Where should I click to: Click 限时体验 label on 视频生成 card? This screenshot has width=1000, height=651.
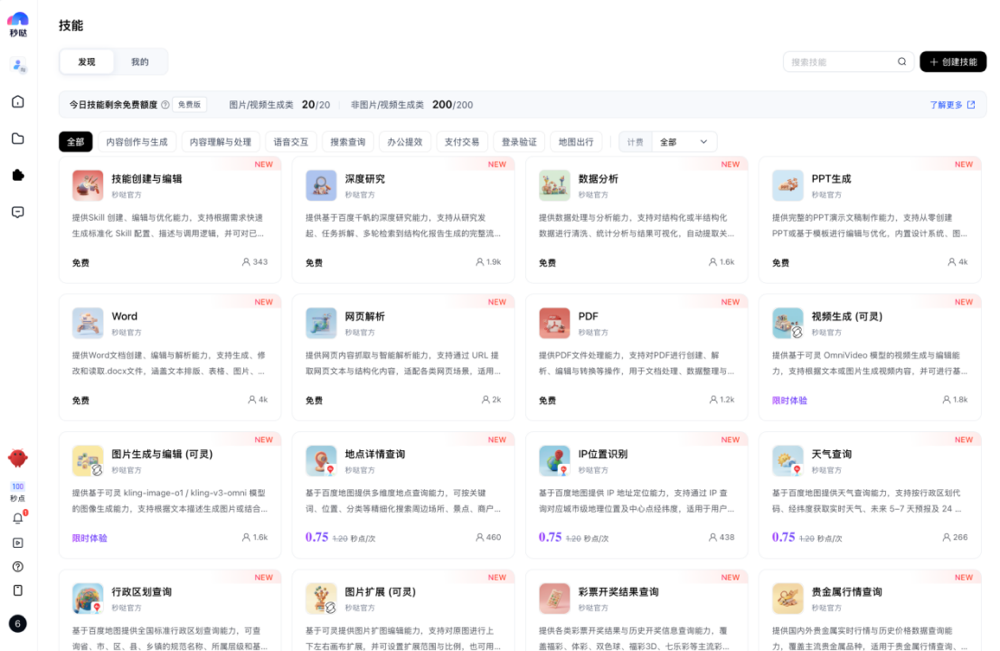[790, 400]
